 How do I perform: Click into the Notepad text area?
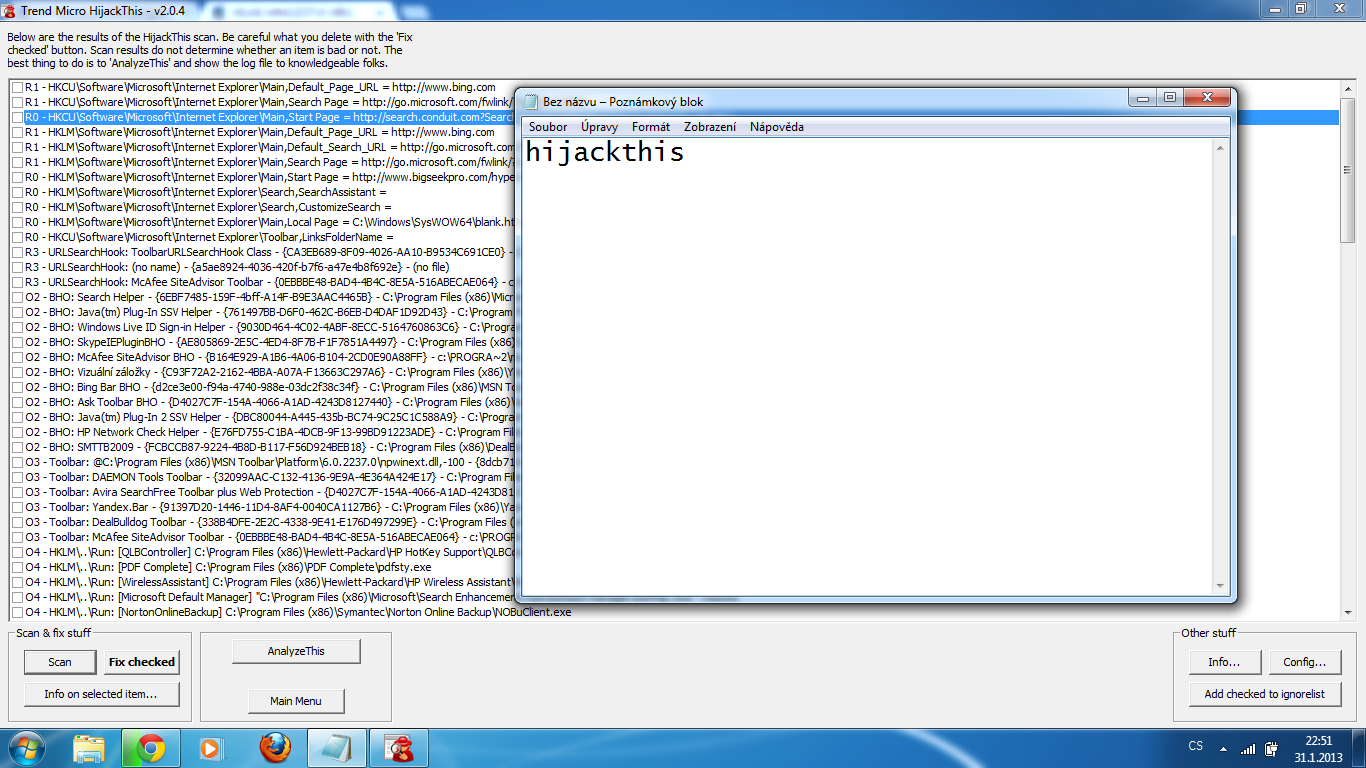pyautogui.click(x=868, y=367)
